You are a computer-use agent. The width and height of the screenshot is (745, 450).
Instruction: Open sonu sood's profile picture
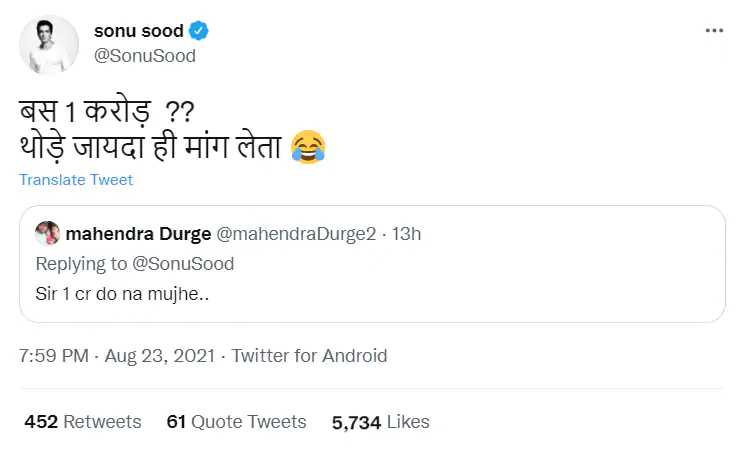point(48,45)
